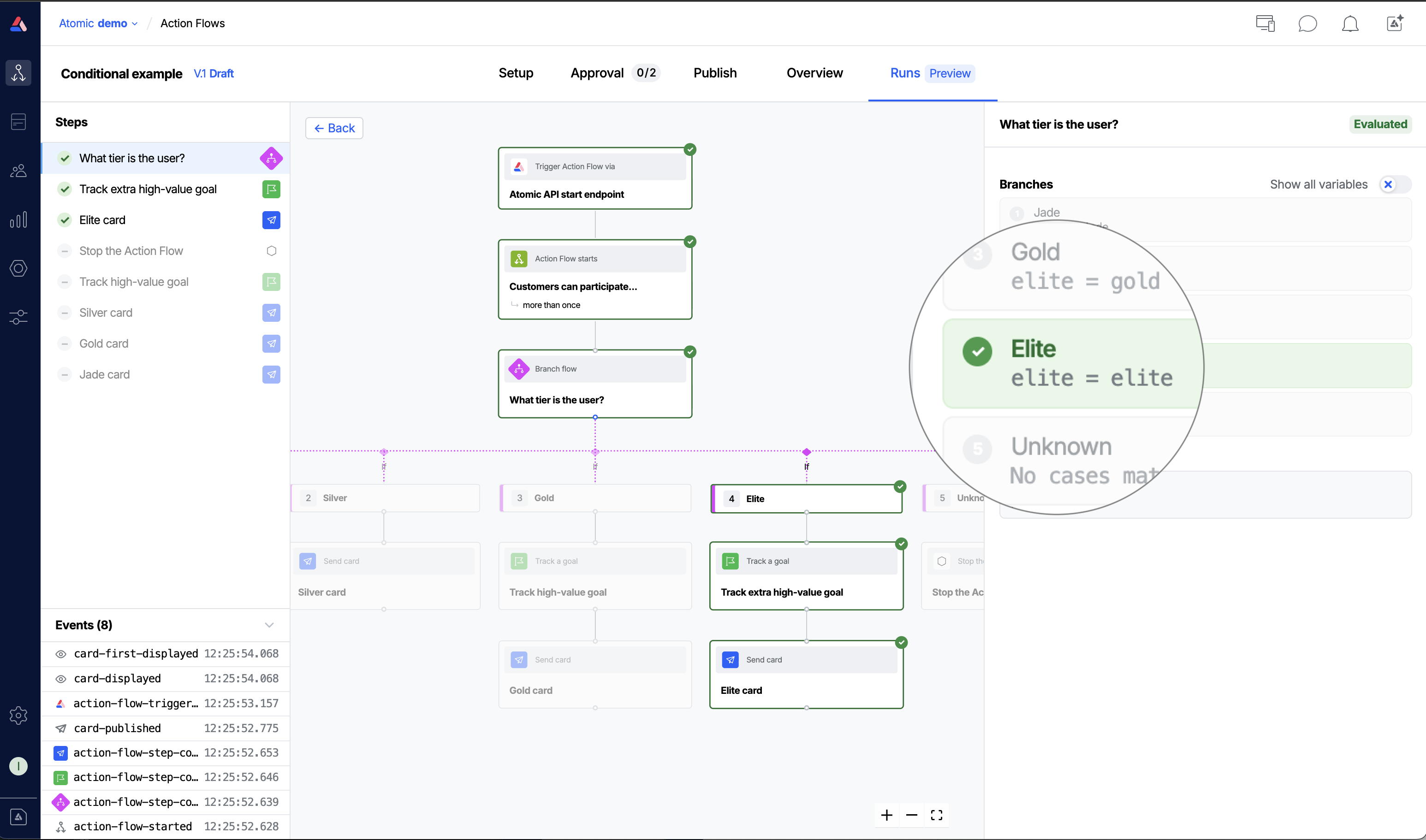This screenshot has width=1426, height=840.
Task: Click the Back button
Action: point(334,128)
